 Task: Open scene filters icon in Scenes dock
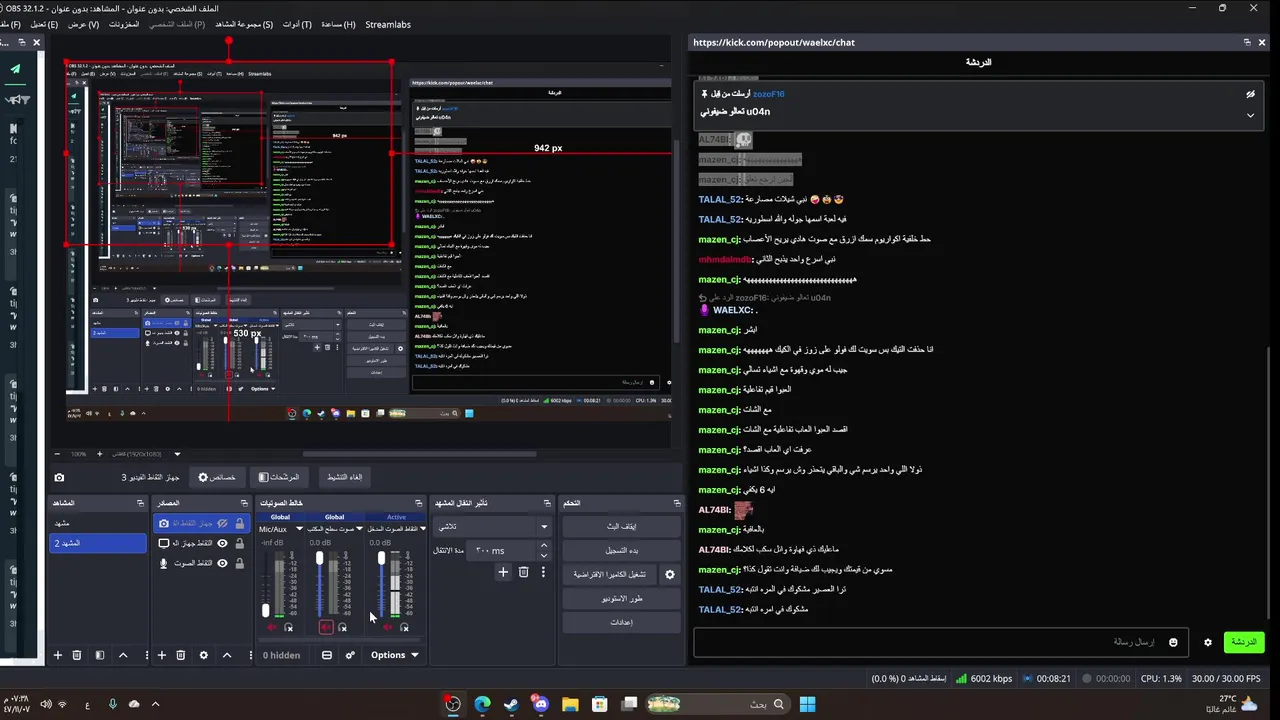100,655
